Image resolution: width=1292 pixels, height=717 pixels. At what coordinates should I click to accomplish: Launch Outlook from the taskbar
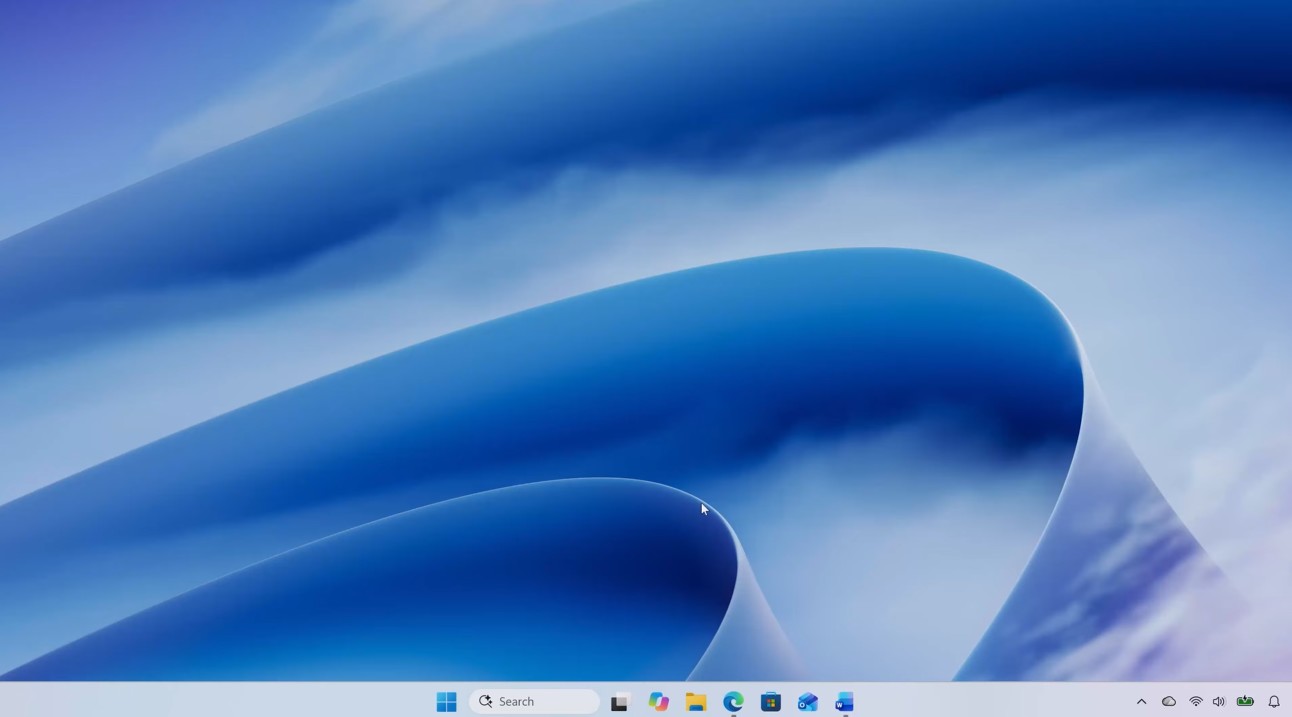808,702
